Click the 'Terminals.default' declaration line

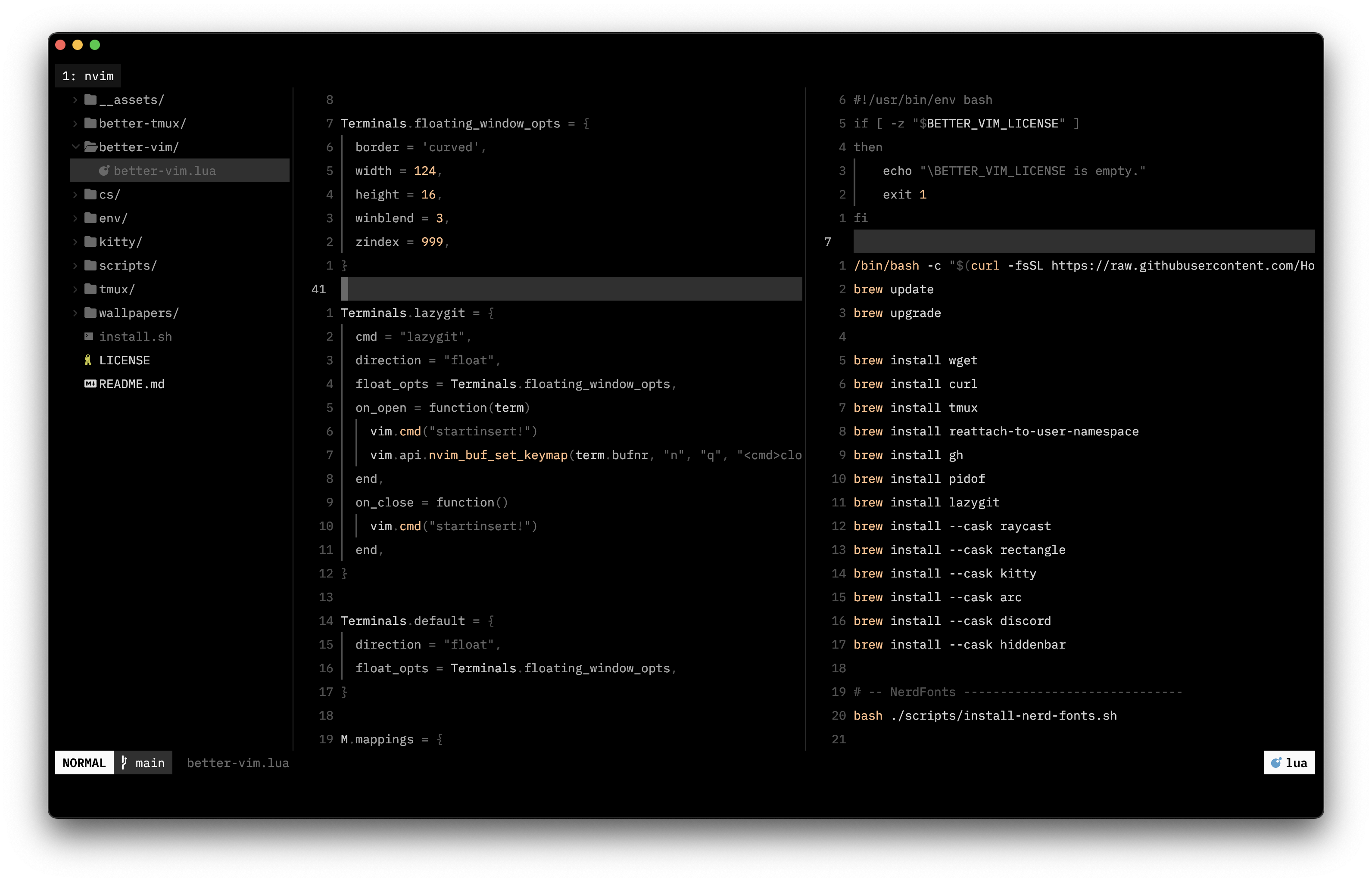(417, 621)
